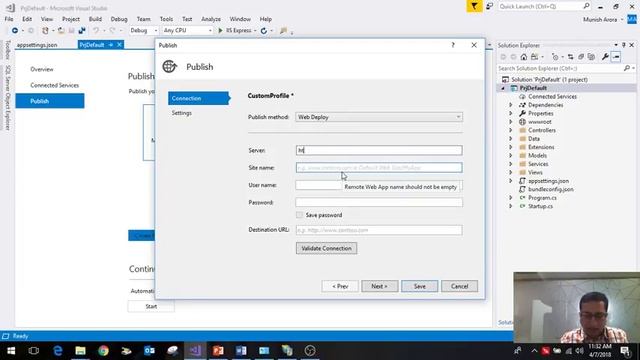
Task: Click the Preview Selected Items icon
Action: (x=616, y=57)
